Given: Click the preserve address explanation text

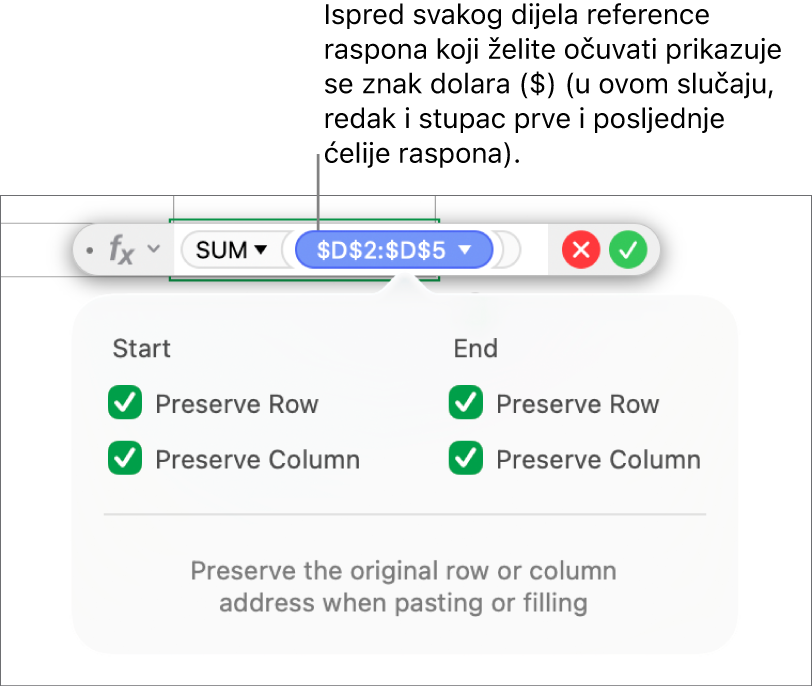Looking at the screenshot, I should tap(406, 582).
